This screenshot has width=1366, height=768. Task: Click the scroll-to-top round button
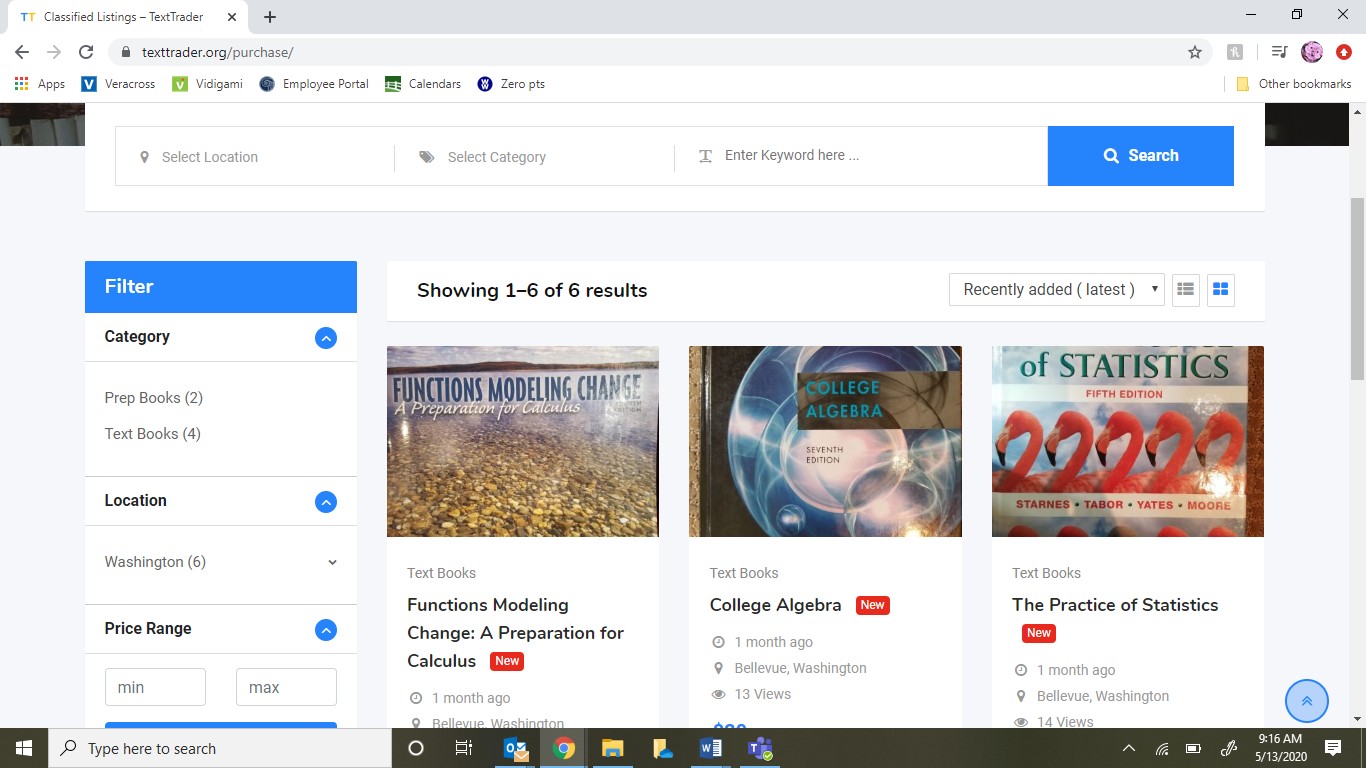(1306, 701)
